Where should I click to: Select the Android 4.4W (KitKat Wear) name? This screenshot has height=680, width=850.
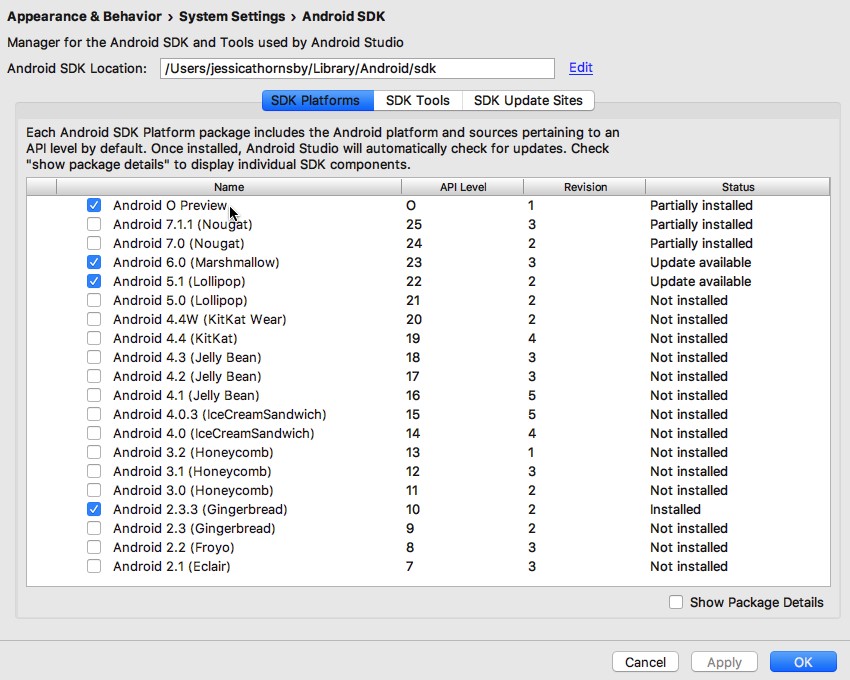199,319
